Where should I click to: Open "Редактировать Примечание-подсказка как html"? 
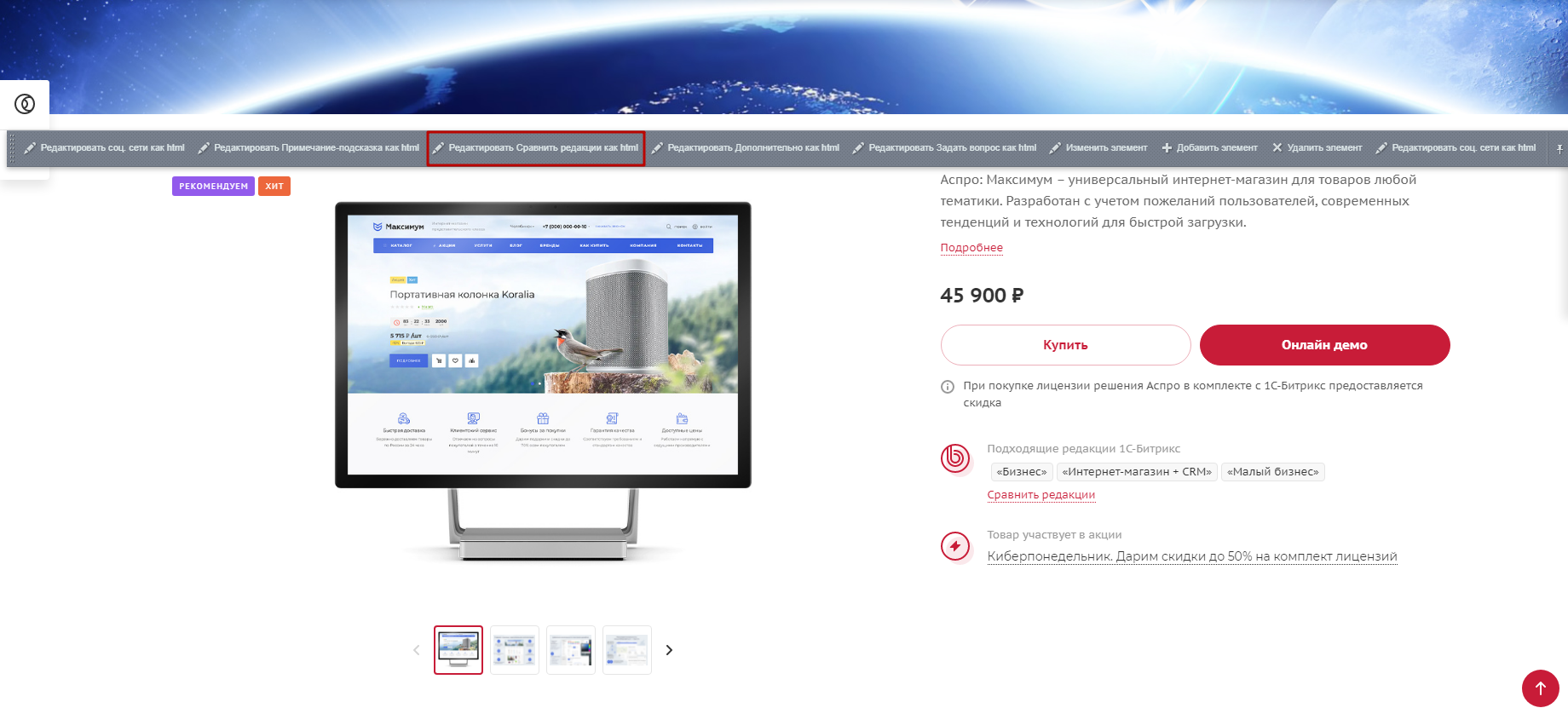point(308,148)
